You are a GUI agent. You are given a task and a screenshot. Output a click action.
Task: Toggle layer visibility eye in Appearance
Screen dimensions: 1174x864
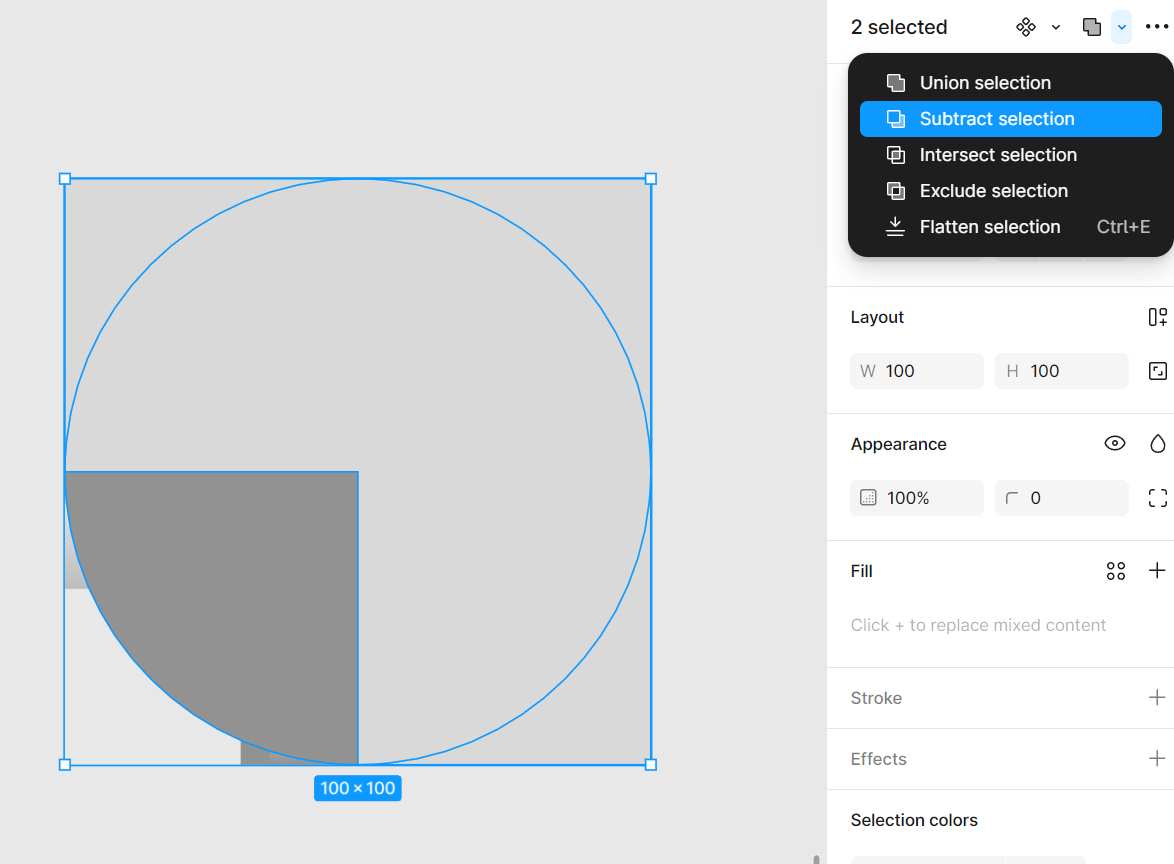click(1115, 444)
